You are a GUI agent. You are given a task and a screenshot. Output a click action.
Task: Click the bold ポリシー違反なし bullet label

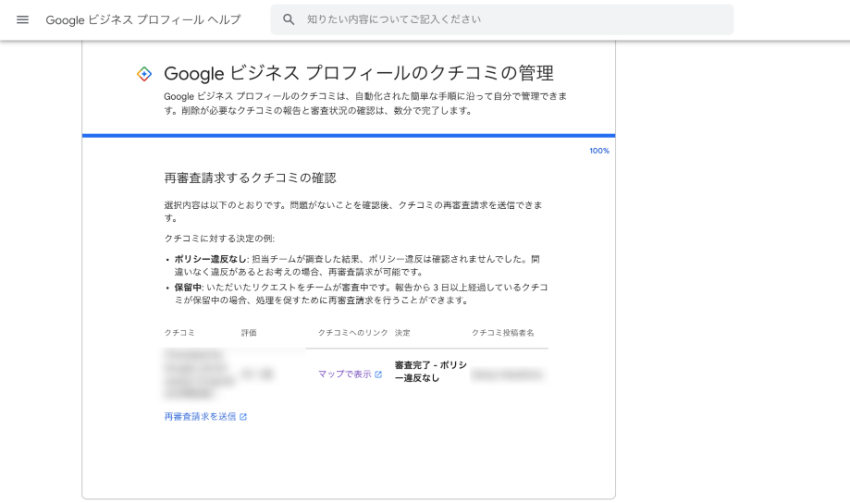[210, 259]
